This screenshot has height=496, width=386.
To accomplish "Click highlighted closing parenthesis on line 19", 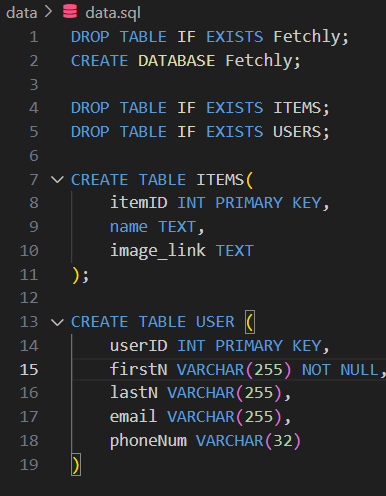I will click(x=76, y=465).
